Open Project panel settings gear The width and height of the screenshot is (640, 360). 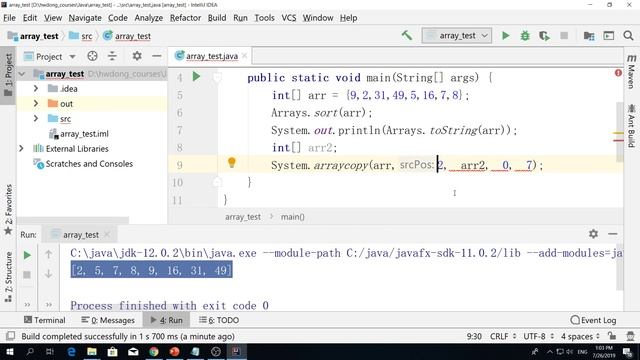[x=137, y=56]
